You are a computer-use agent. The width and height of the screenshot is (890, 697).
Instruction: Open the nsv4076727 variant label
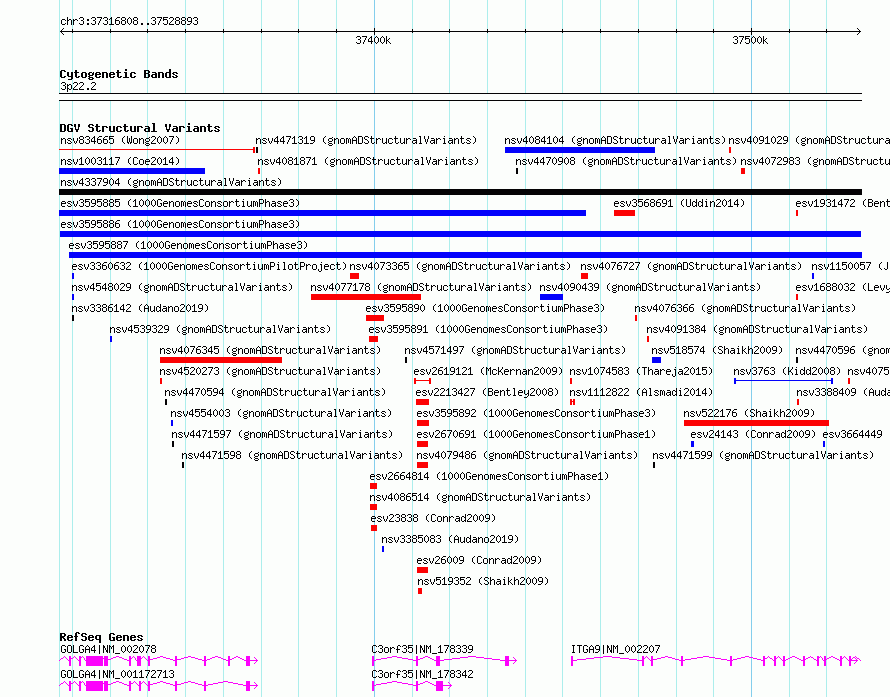point(691,266)
